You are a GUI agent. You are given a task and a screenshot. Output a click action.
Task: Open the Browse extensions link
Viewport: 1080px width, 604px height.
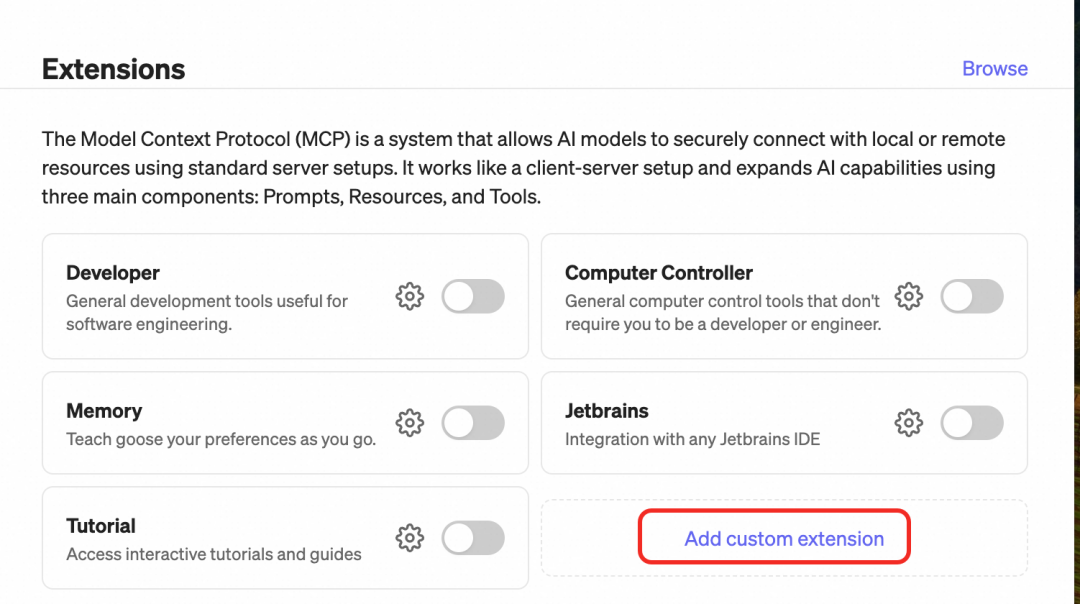[x=994, y=68]
